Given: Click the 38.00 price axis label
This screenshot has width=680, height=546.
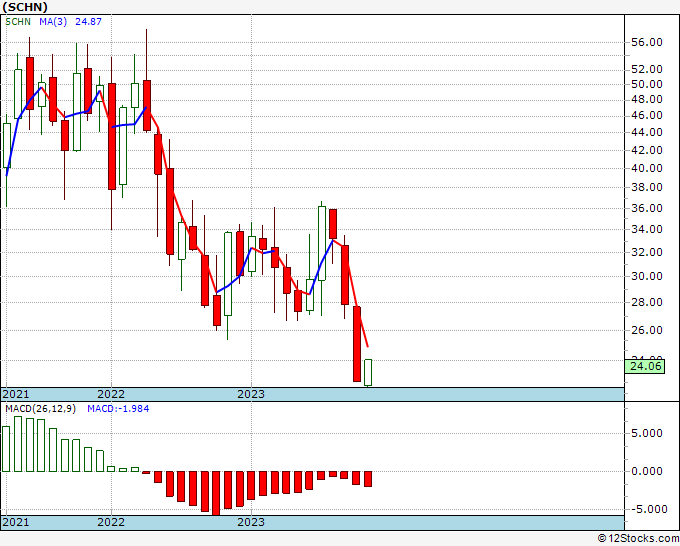Looking at the screenshot, I should (x=647, y=187).
